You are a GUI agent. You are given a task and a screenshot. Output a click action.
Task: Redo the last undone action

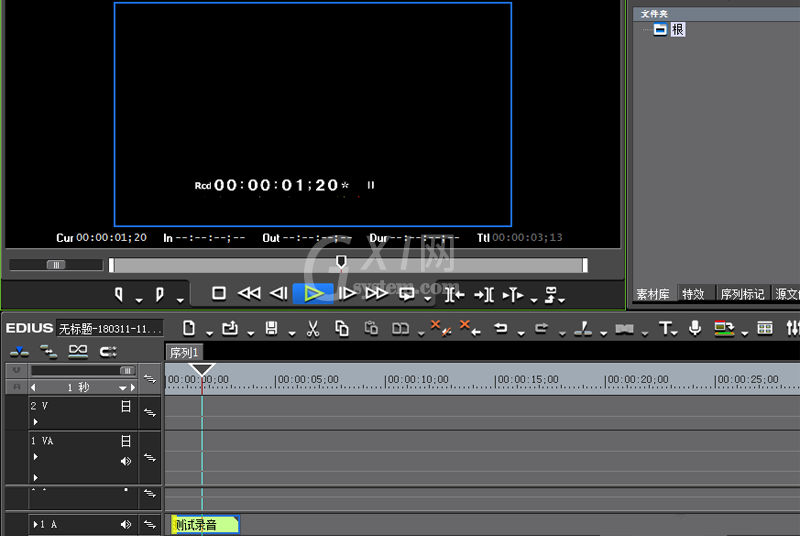click(541, 328)
